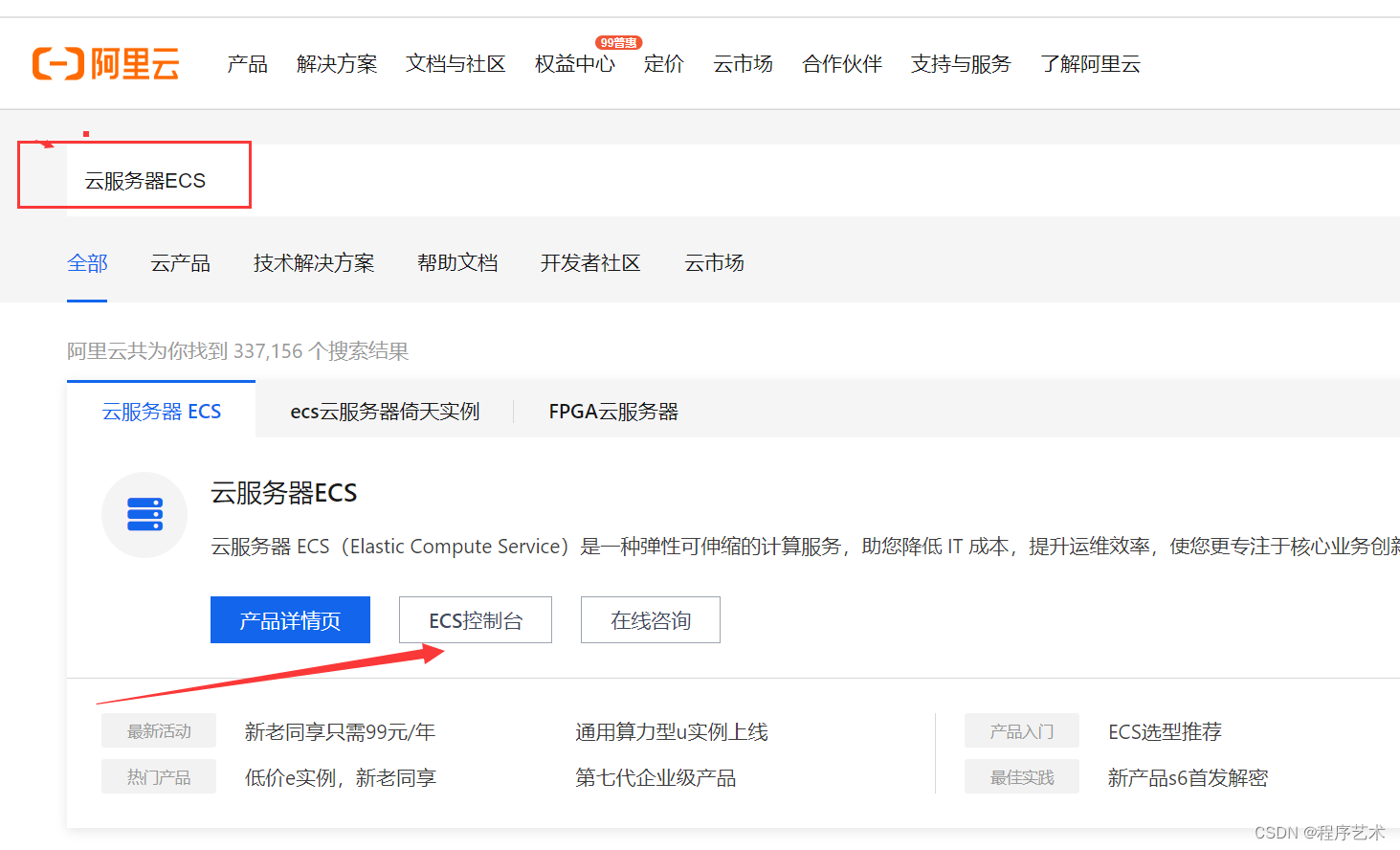Click the 最佳实践 tag

click(1022, 777)
